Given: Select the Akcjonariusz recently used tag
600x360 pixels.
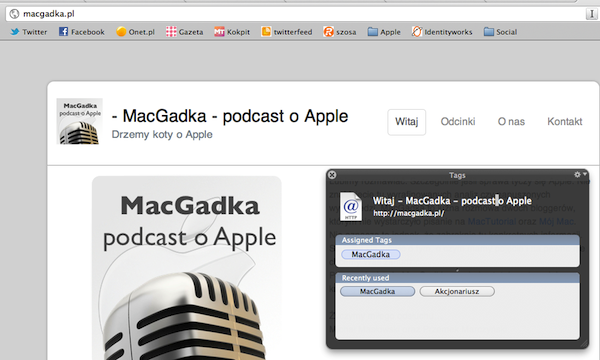Looking at the screenshot, I should pos(457,292).
